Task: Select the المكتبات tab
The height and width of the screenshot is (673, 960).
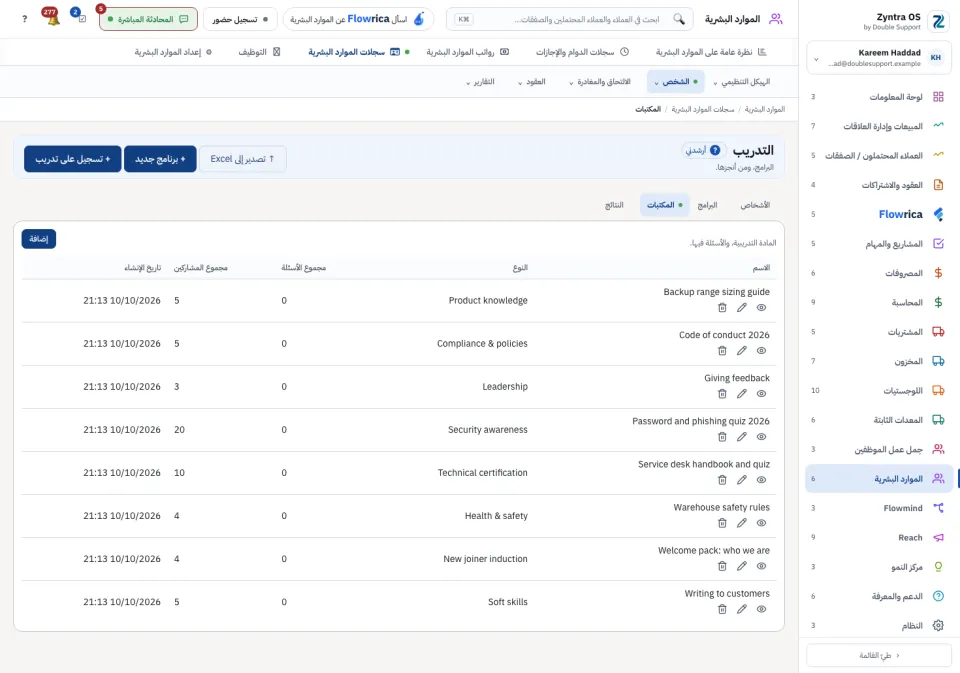Action: click(x=665, y=205)
